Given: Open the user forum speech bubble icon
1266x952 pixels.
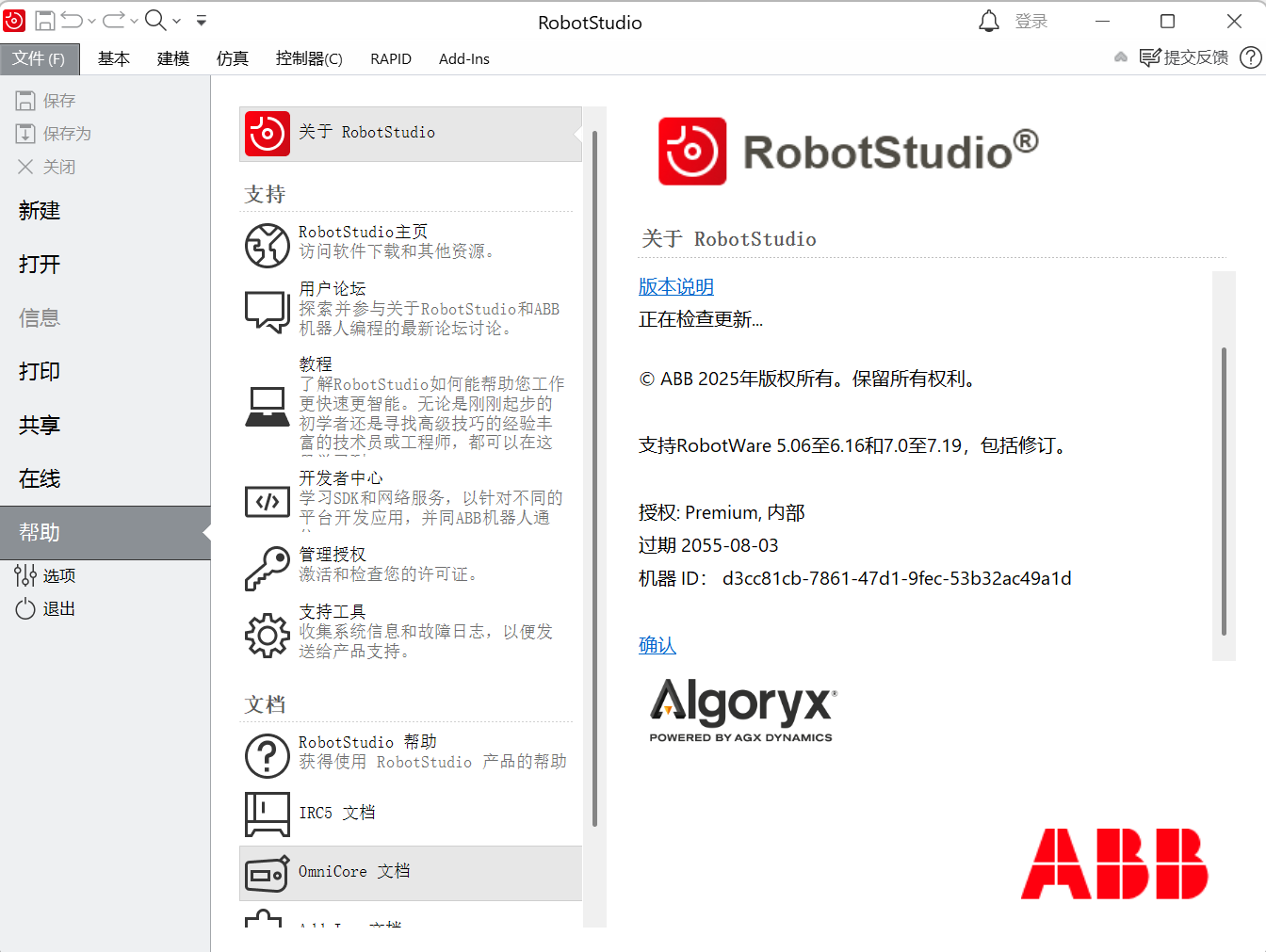Looking at the screenshot, I should tap(267, 311).
